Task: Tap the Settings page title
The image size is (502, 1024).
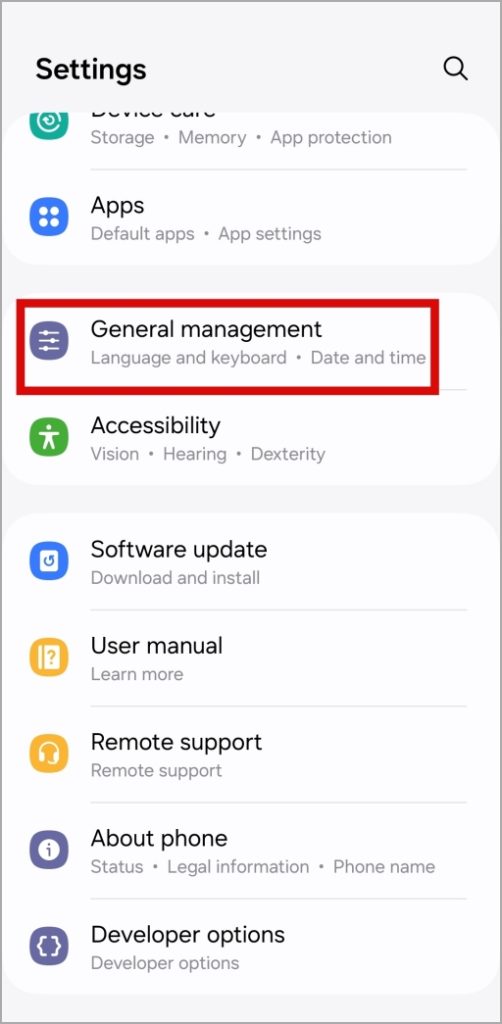Action: tap(91, 69)
